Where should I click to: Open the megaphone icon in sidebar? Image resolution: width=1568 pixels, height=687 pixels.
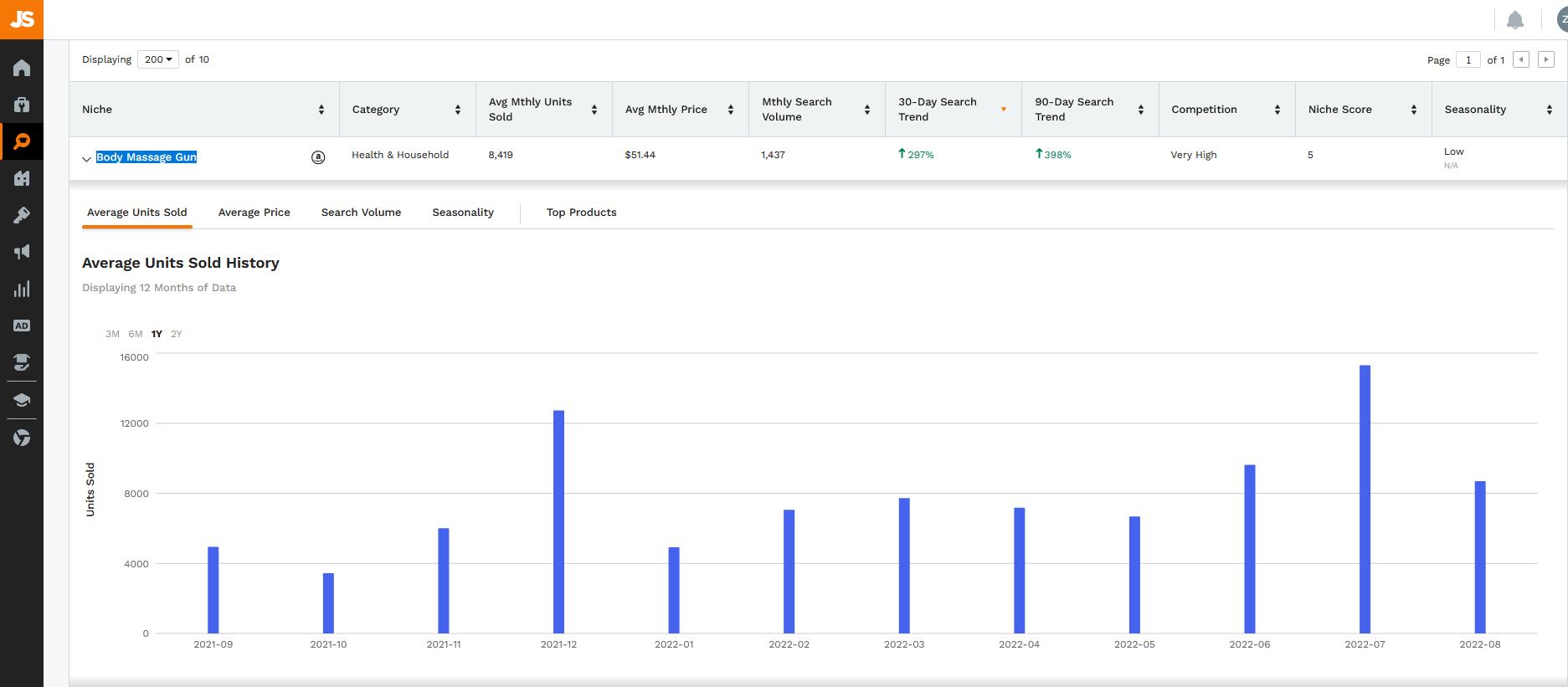[x=22, y=252]
